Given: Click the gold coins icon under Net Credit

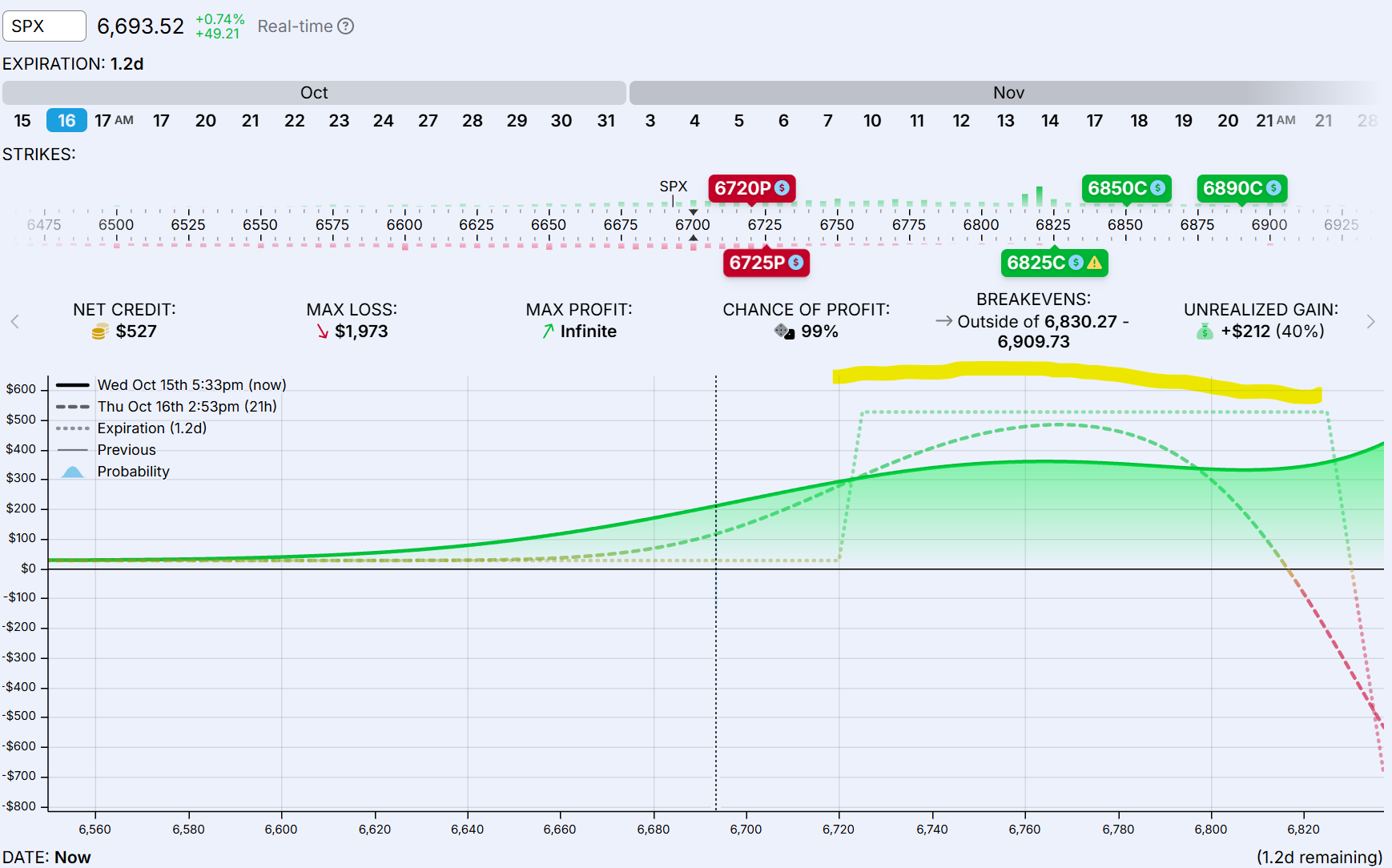Looking at the screenshot, I should (99, 332).
